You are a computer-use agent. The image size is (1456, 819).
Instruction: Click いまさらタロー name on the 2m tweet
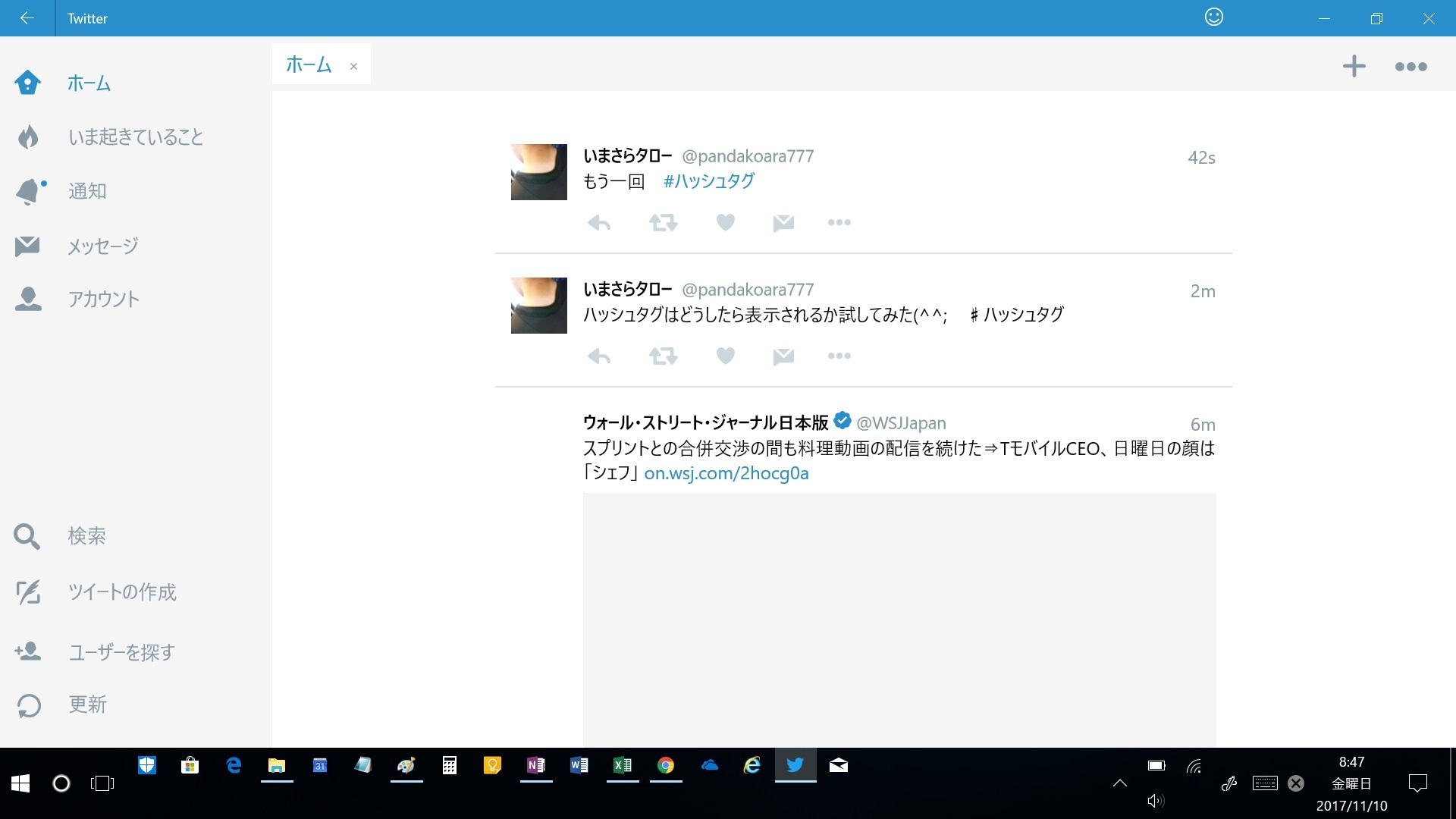coord(628,290)
